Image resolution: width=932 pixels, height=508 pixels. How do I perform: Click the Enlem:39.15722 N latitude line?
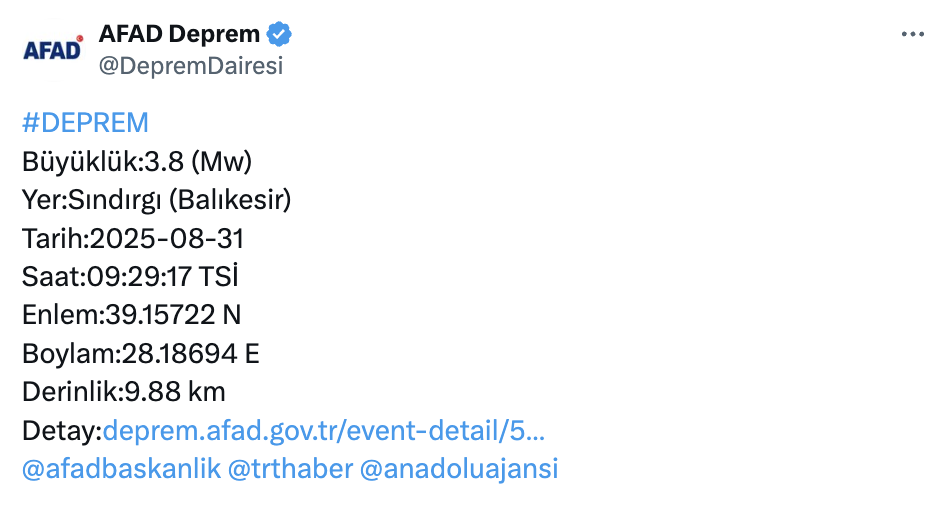131,316
